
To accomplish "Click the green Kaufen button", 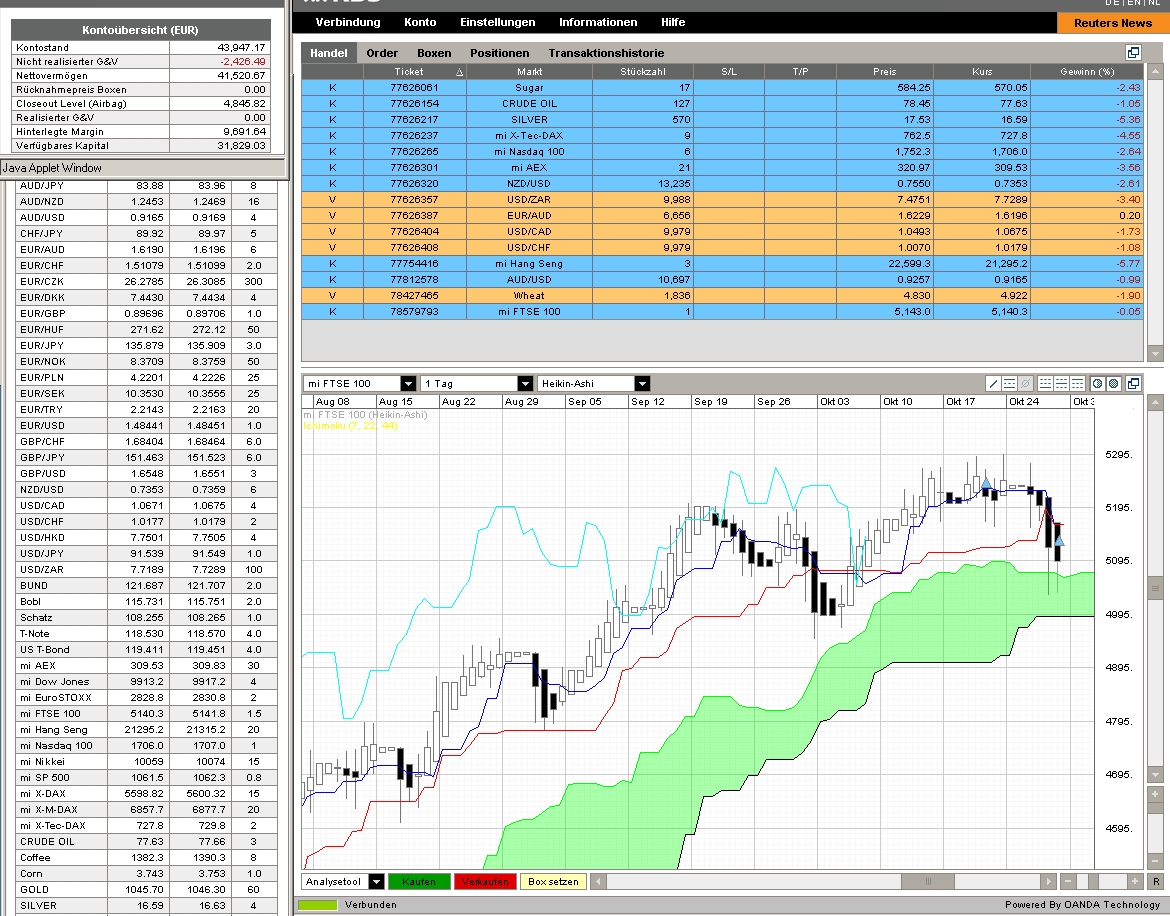I will 419,882.
